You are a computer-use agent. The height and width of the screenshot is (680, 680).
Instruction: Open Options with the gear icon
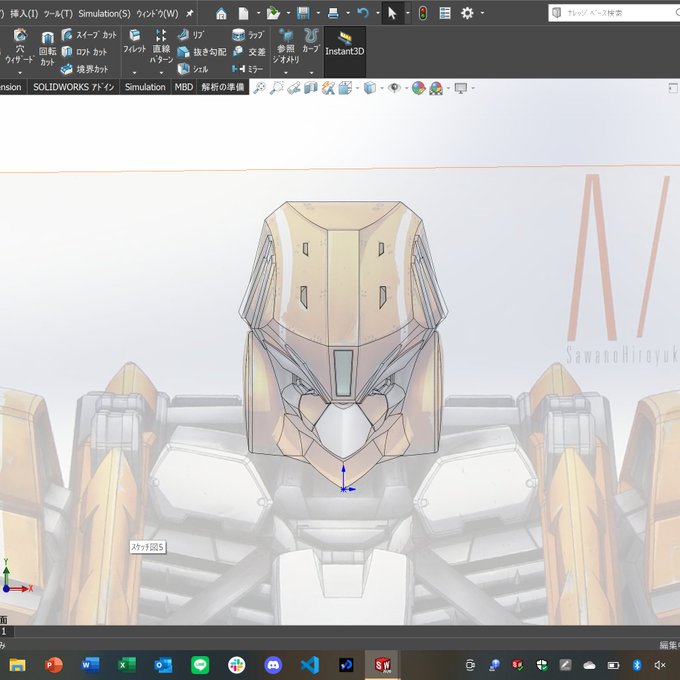[467, 13]
